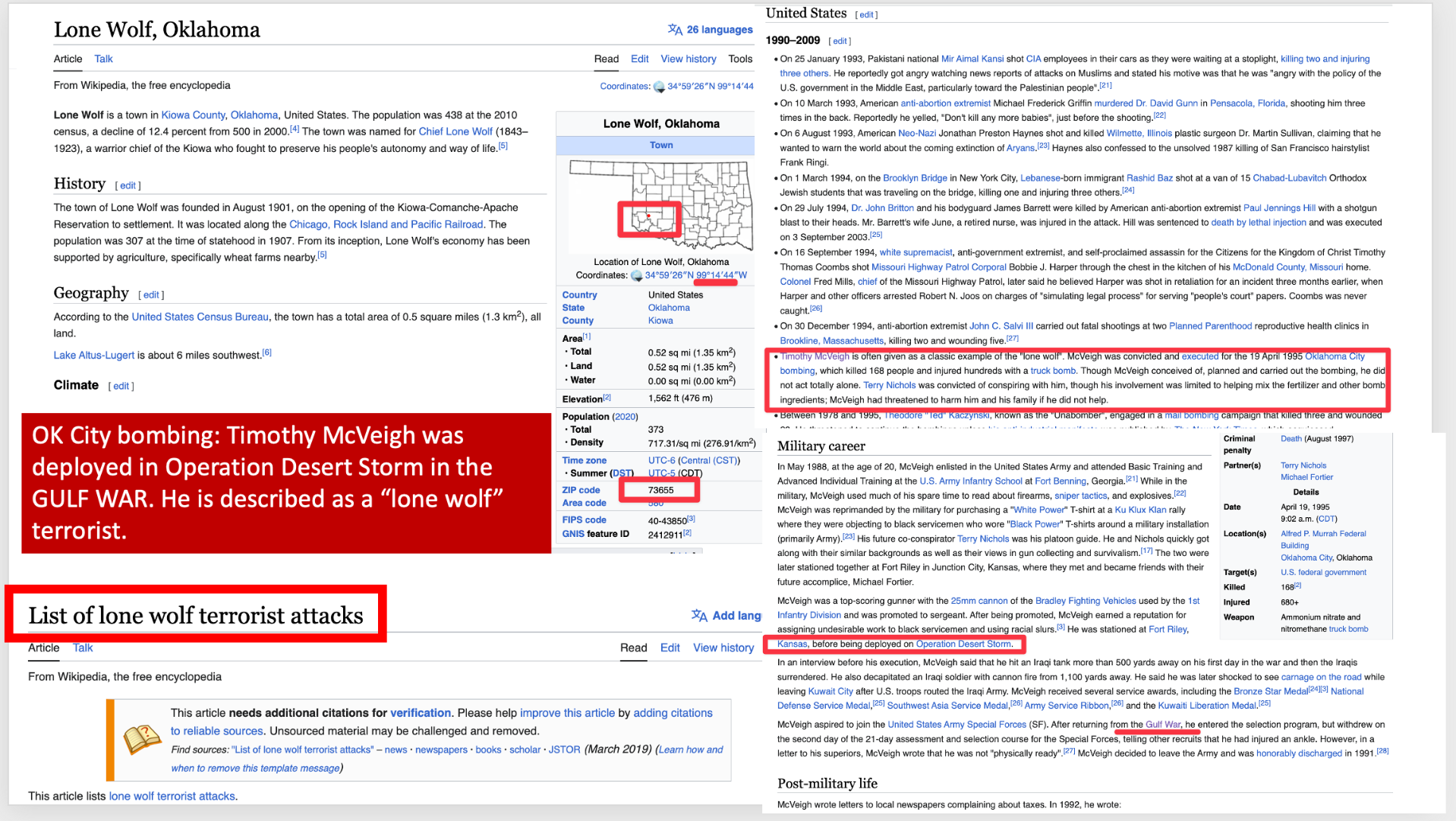Open the 26 languages selector icon
The width and height of the screenshot is (1456, 821).
pyautogui.click(x=675, y=30)
